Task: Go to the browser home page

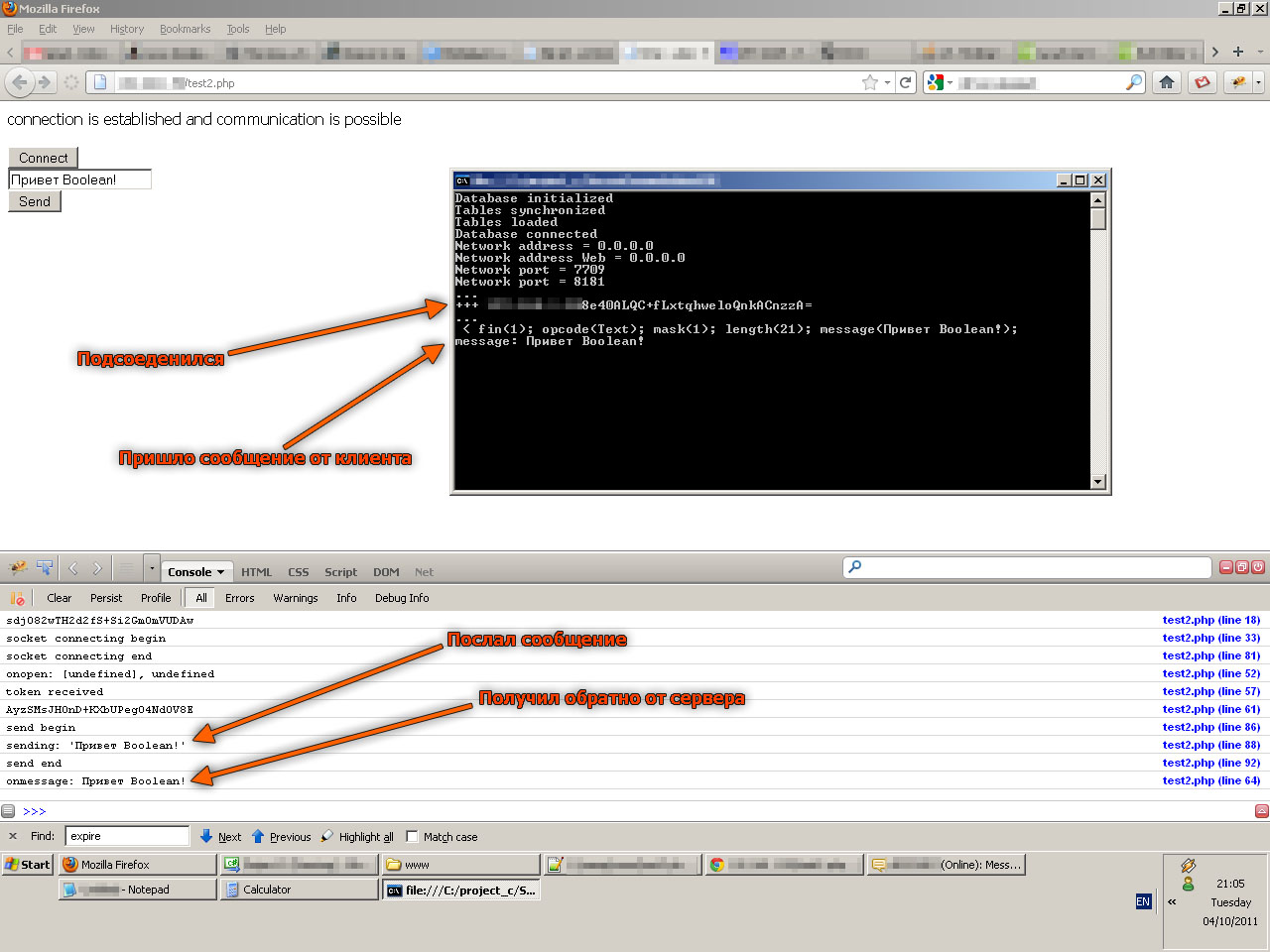Action: click(x=1167, y=82)
